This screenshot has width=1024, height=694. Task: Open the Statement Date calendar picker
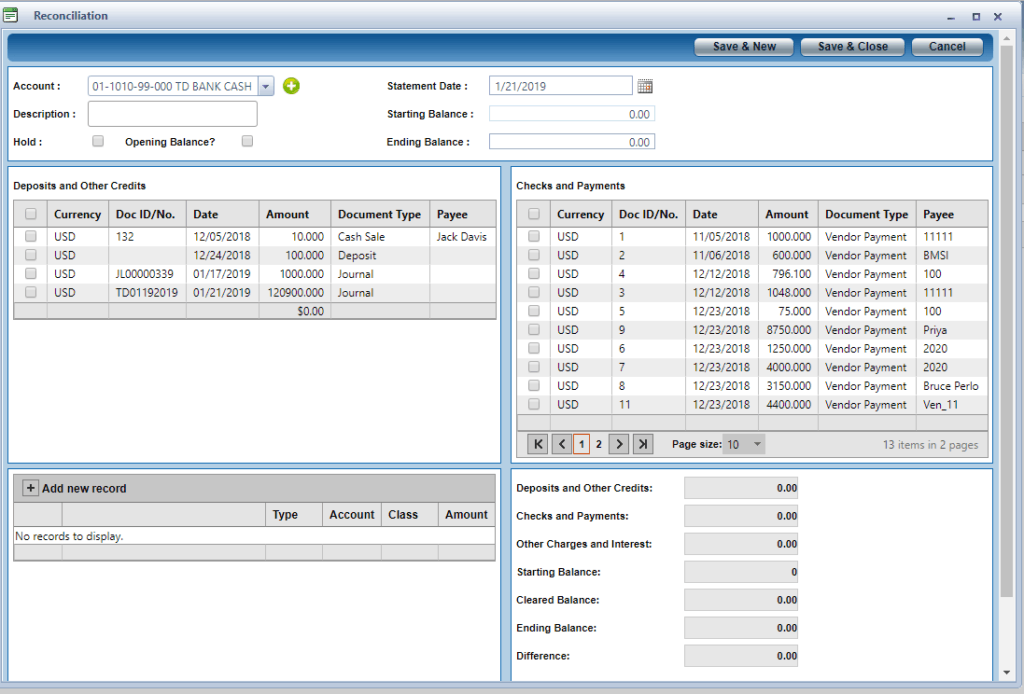[x=645, y=86]
